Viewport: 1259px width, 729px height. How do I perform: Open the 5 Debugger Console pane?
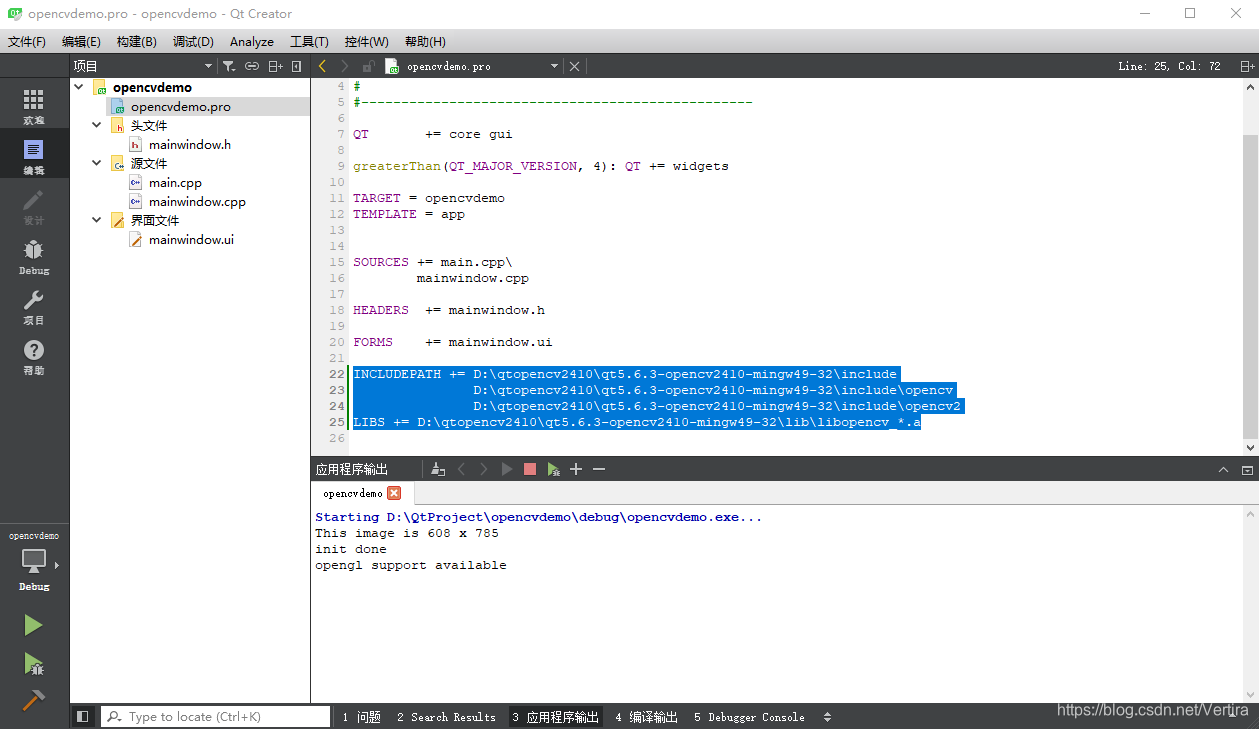click(x=749, y=716)
